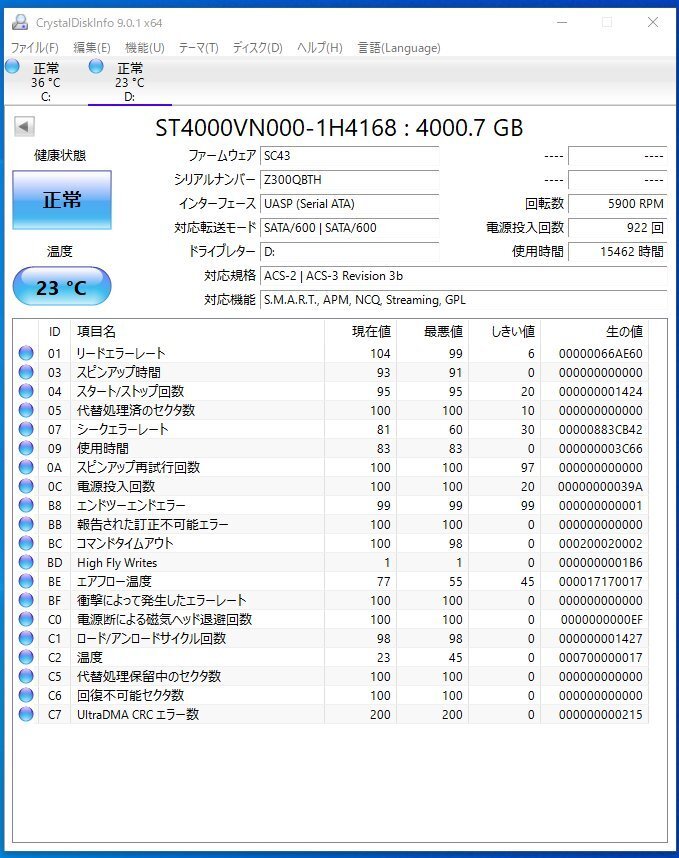Click the drive title ST4000VN000-1H4168 : 4000.7 GB
Viewport: 679px width, 858px height.
pyautogui.click(x=339, y=128)
